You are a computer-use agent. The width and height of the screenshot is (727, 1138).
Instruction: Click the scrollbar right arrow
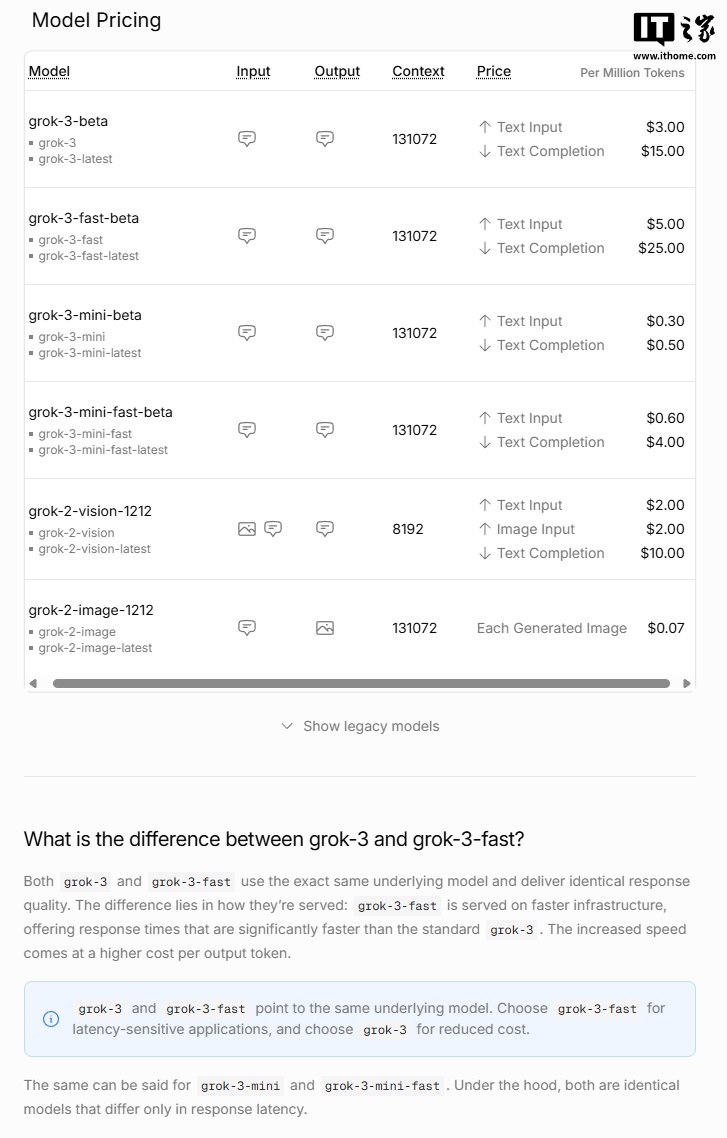pyautogui.click(x=687, y=684)
